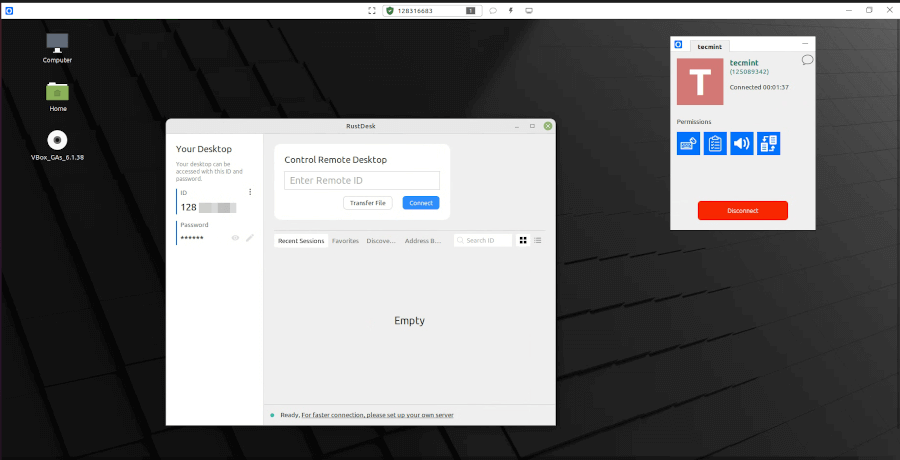The width and height of the screenshot is (900, 460).
Task: Open the chat bubble in the tecmint connection panel
Action: tap(807, 60)
